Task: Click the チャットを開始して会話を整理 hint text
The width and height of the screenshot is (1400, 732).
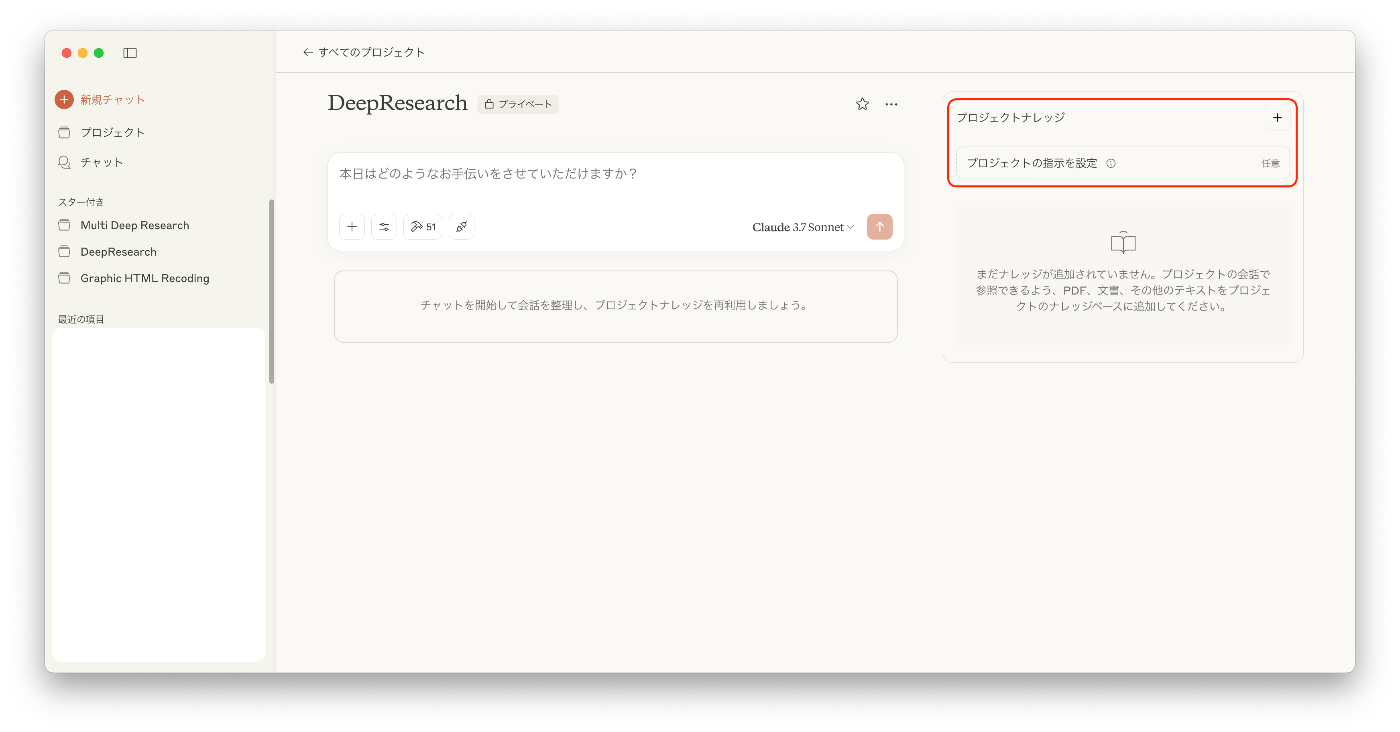Action: [615, 306]
